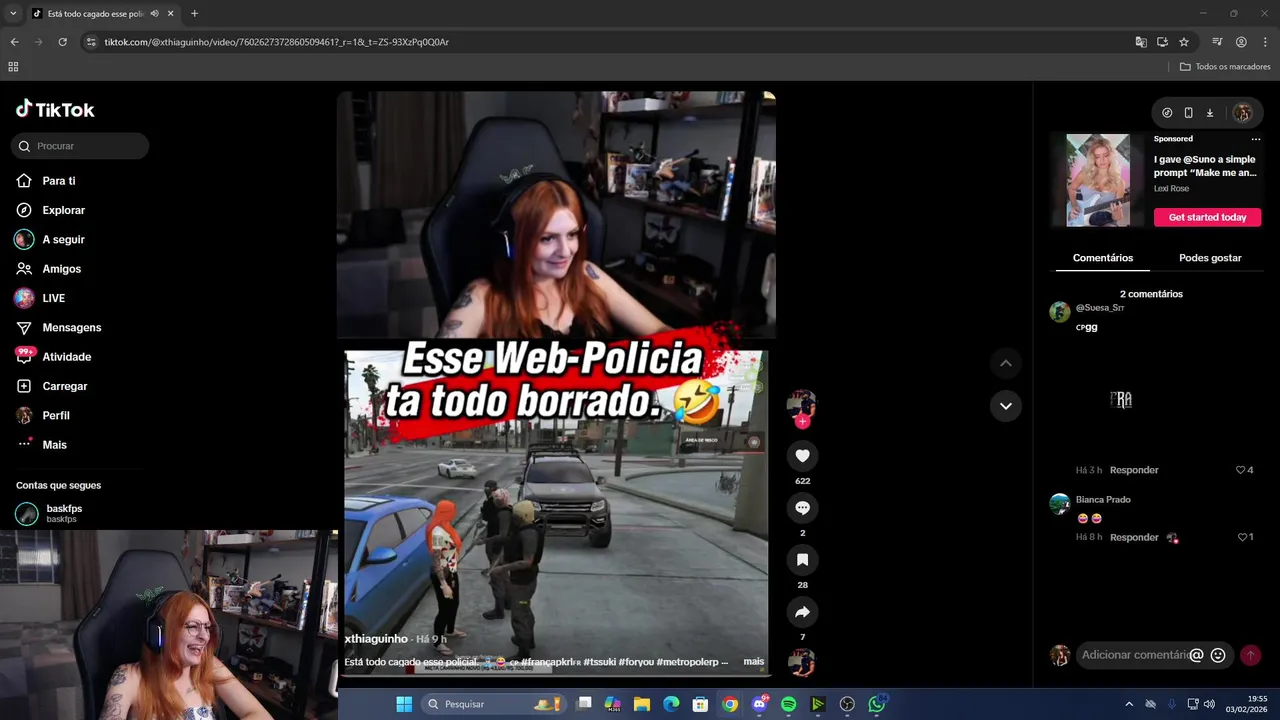1280x720 pixels.
Task: Open the profile avatar menu at top right
Action: click(x=1242, y=113)
